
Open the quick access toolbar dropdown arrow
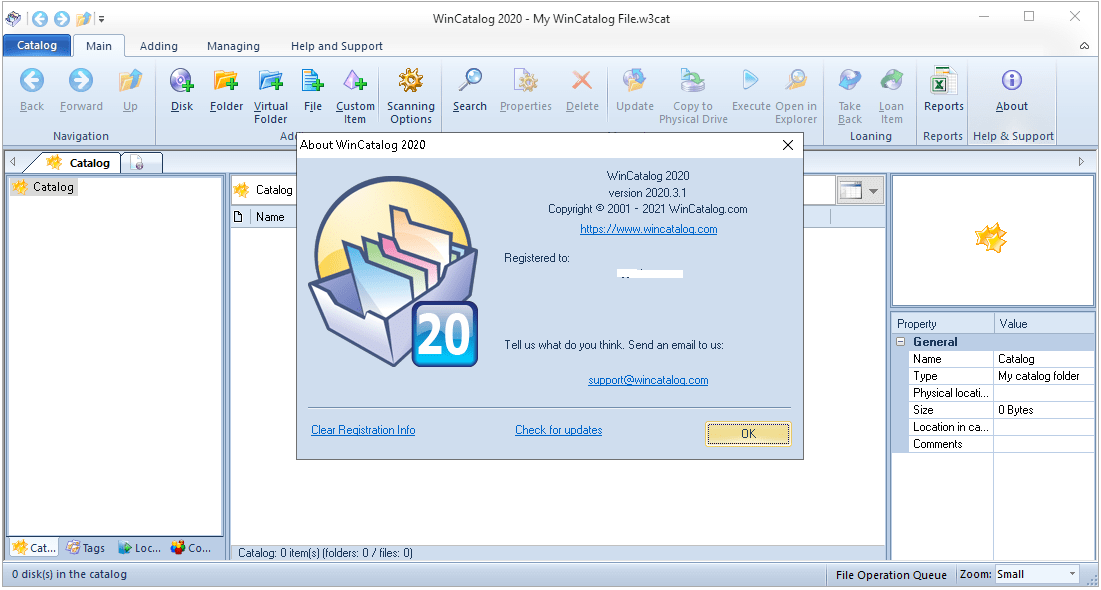[102, 19]
